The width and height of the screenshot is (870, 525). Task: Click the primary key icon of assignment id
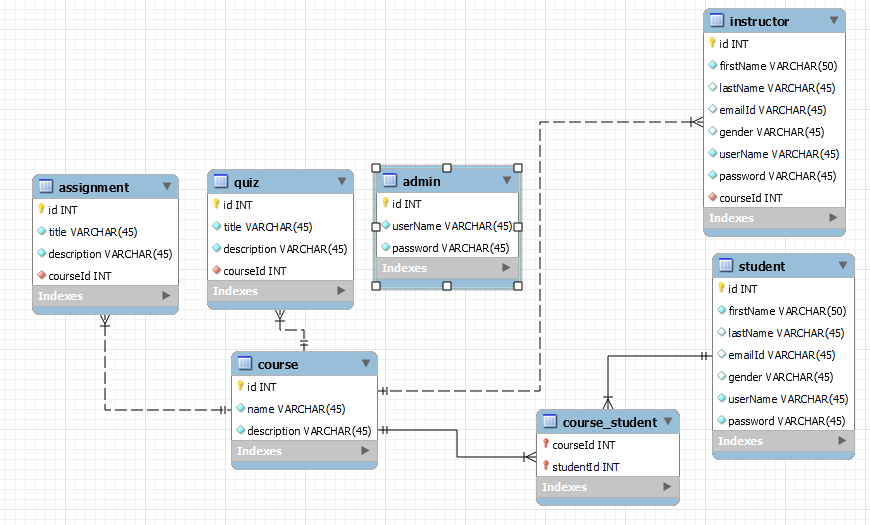(x=42, y=209)
